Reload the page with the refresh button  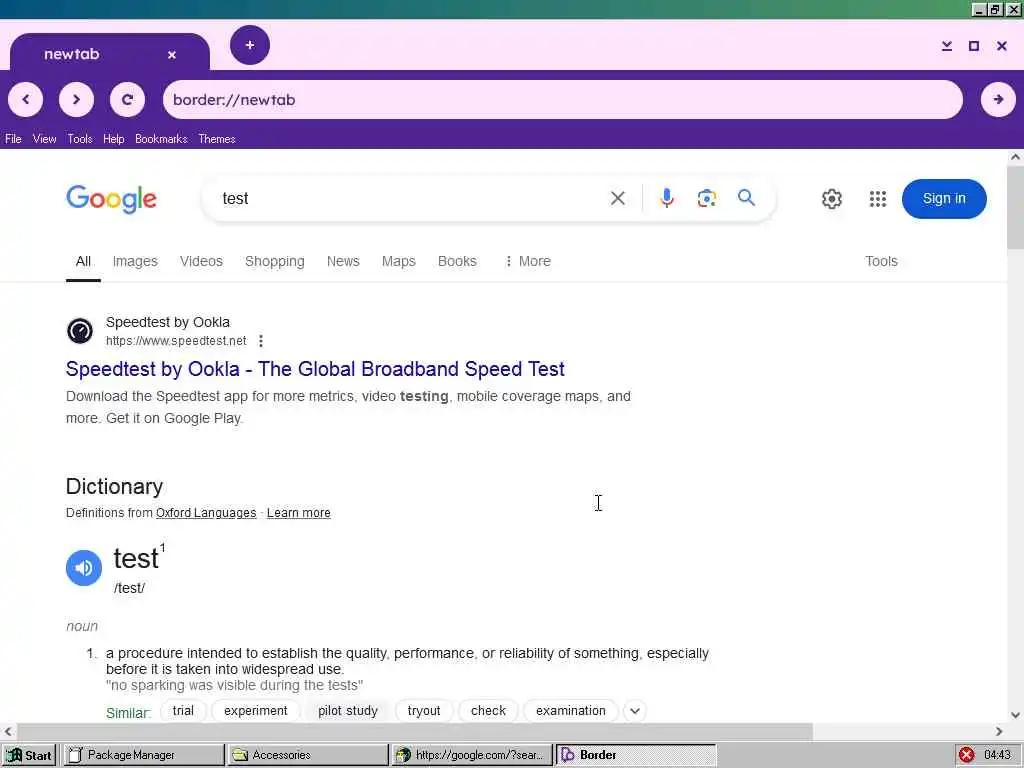127,99
